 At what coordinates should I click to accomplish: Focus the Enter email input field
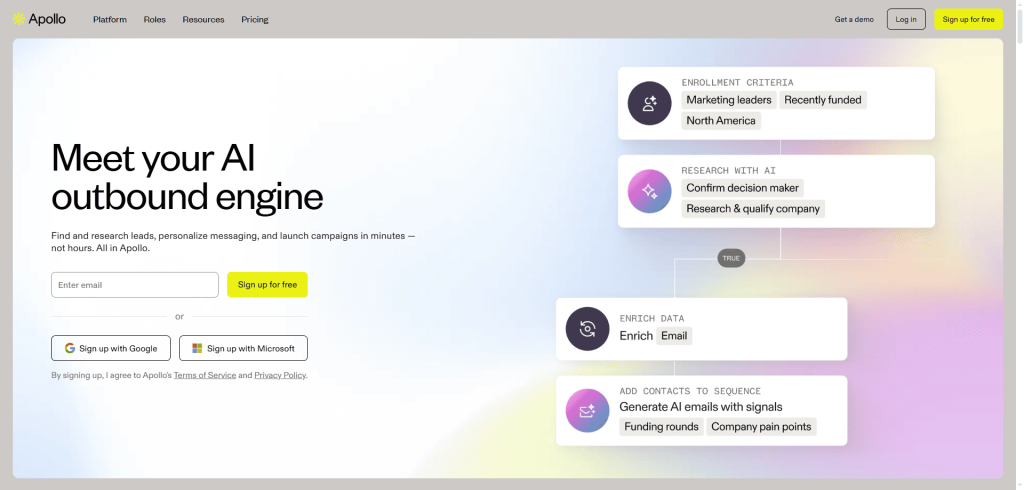point(135,285)
